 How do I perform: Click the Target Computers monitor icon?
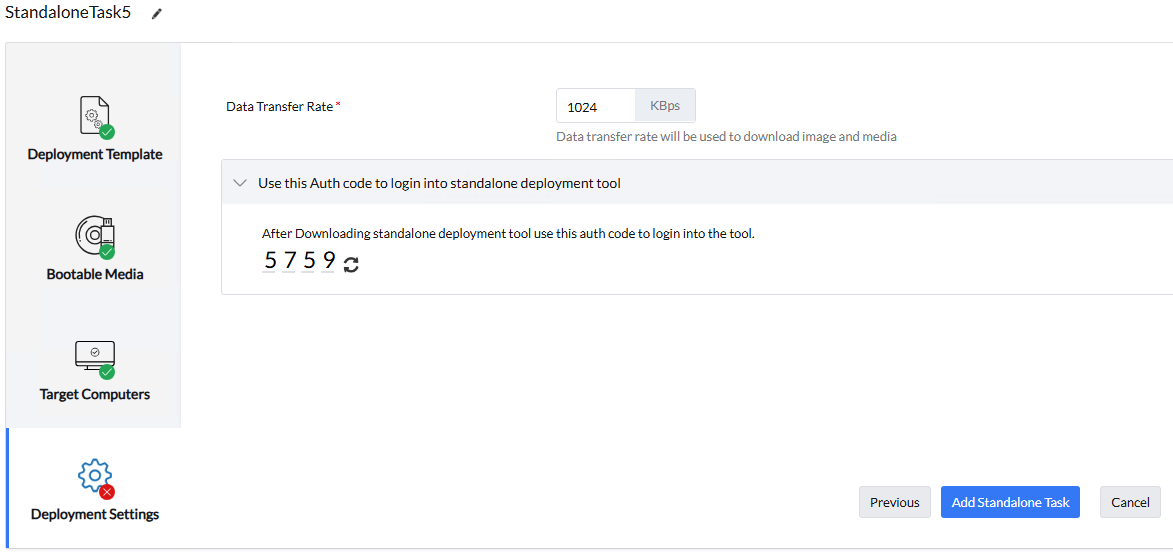(x=93, y=354)
